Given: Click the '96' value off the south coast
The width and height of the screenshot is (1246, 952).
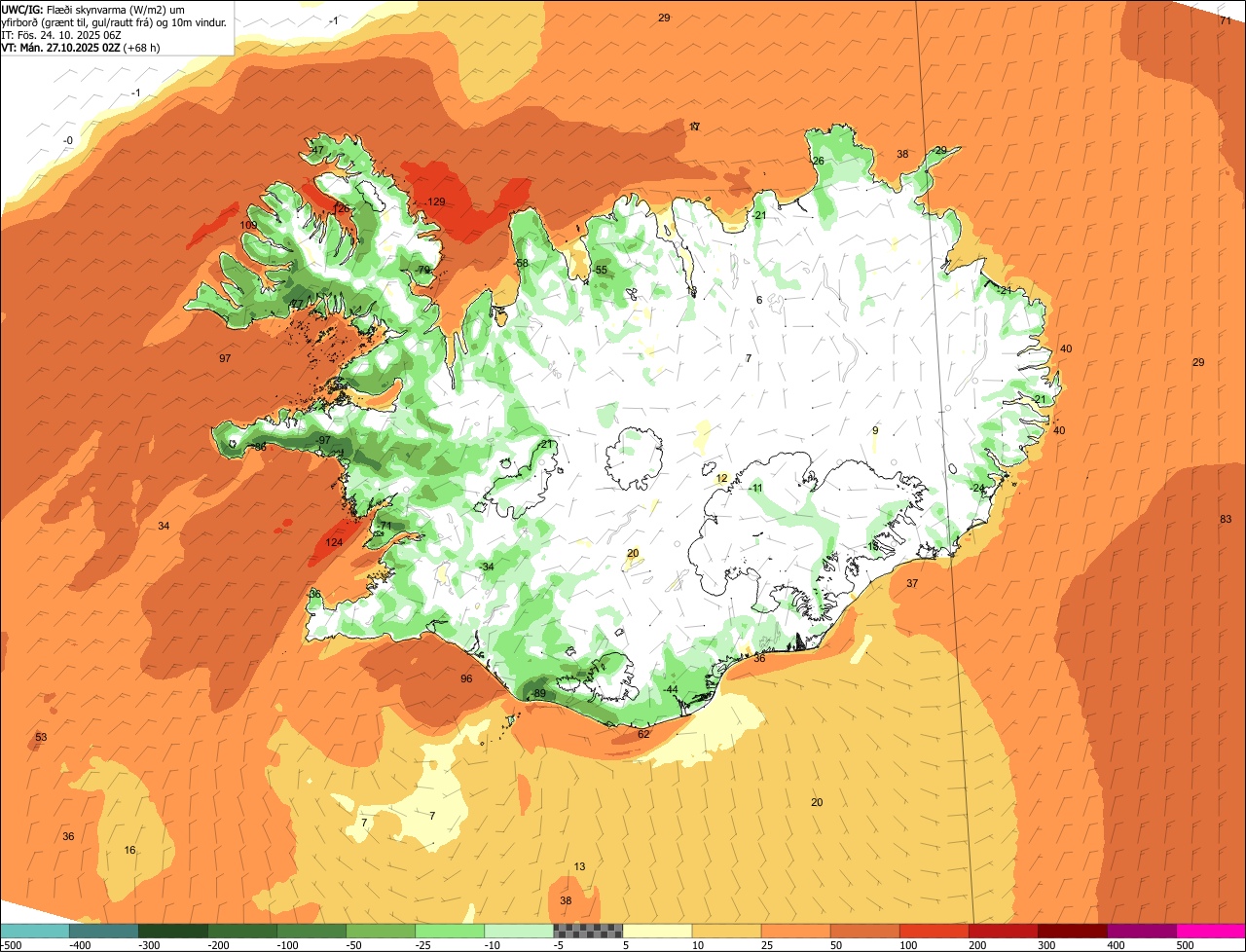Looking at the screenshot, I should click(466, 678).
